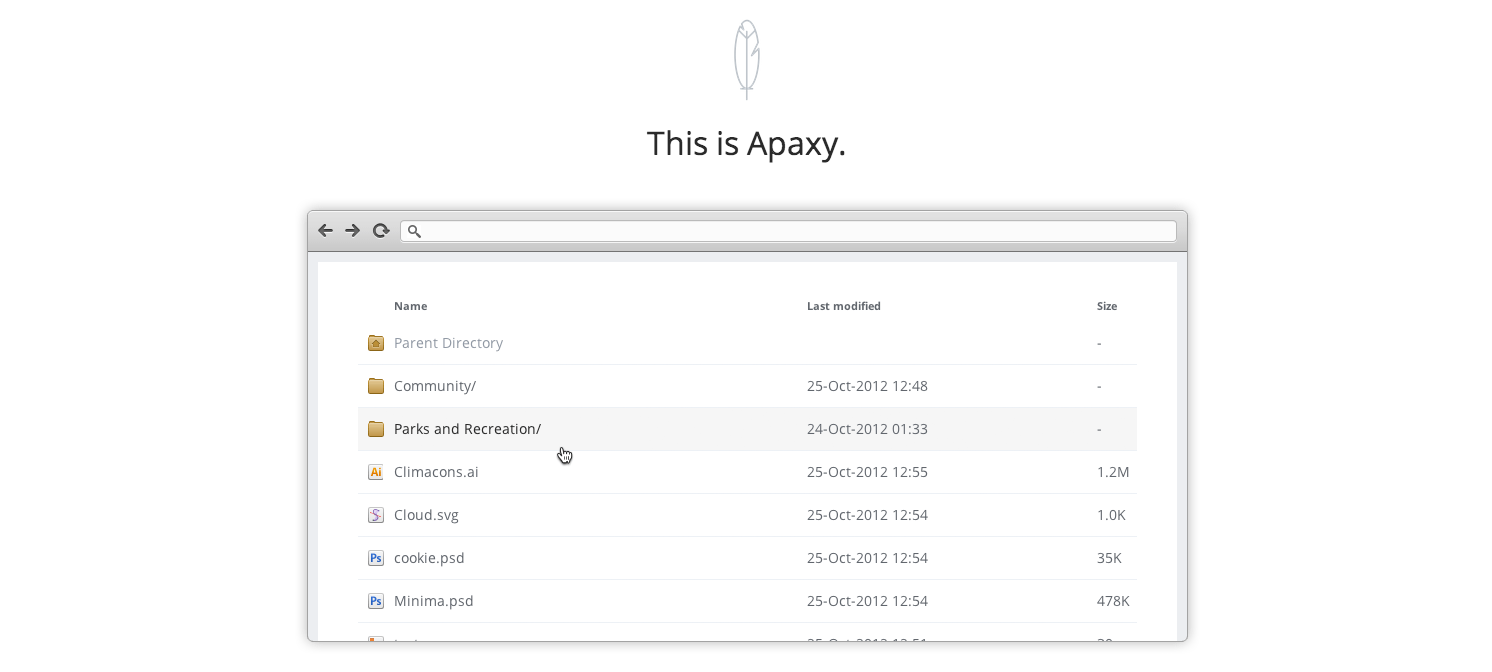Click the Adobe Illustrator icon beside Climacons.ai
This screenshot has width=1492, height=672.
(375, 471)
